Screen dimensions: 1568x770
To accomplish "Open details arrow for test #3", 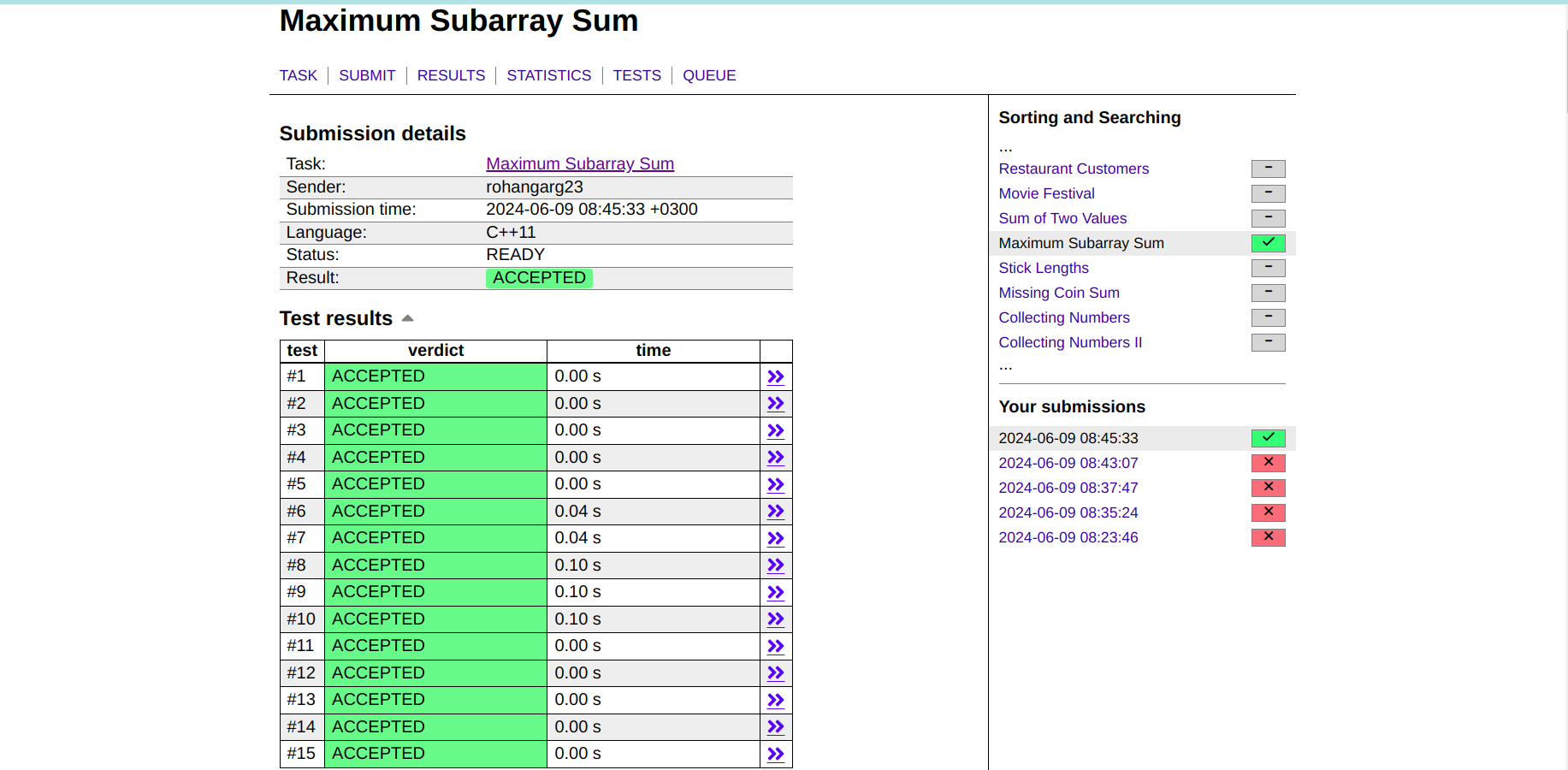I will [x=776, y=431].
